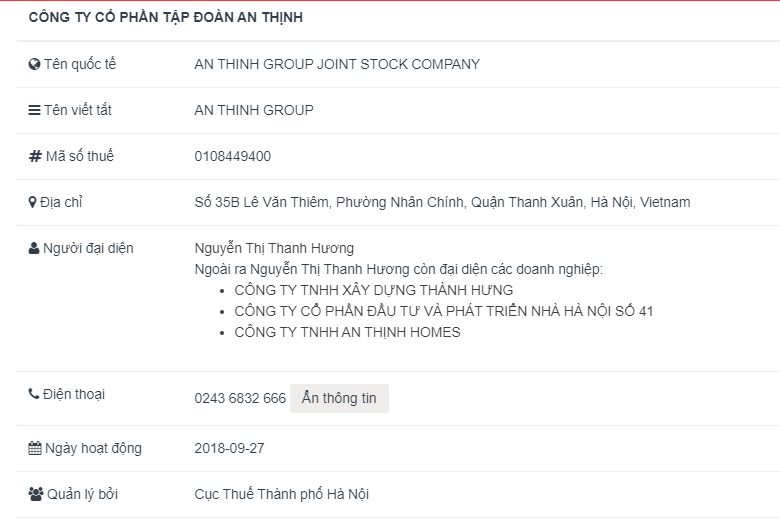Click phone number 0243 6832 666
Screen dimensions: 780x526
click(240, 398)
